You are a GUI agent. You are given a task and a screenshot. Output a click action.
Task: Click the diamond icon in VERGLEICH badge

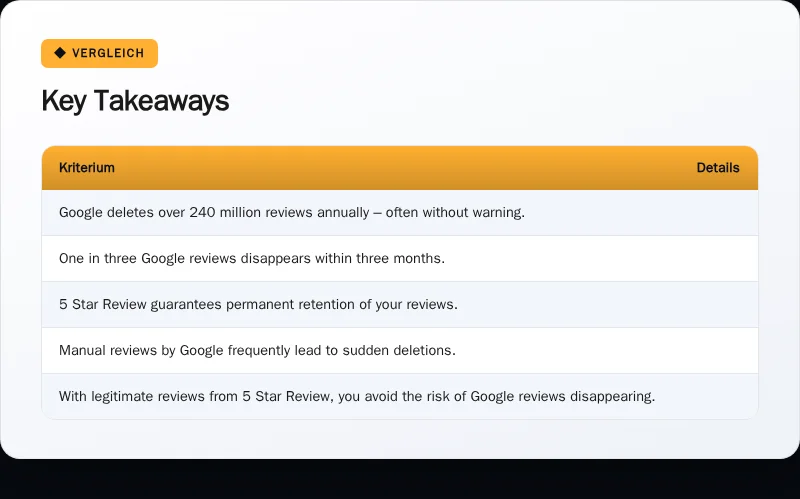[x=60, y=53]
